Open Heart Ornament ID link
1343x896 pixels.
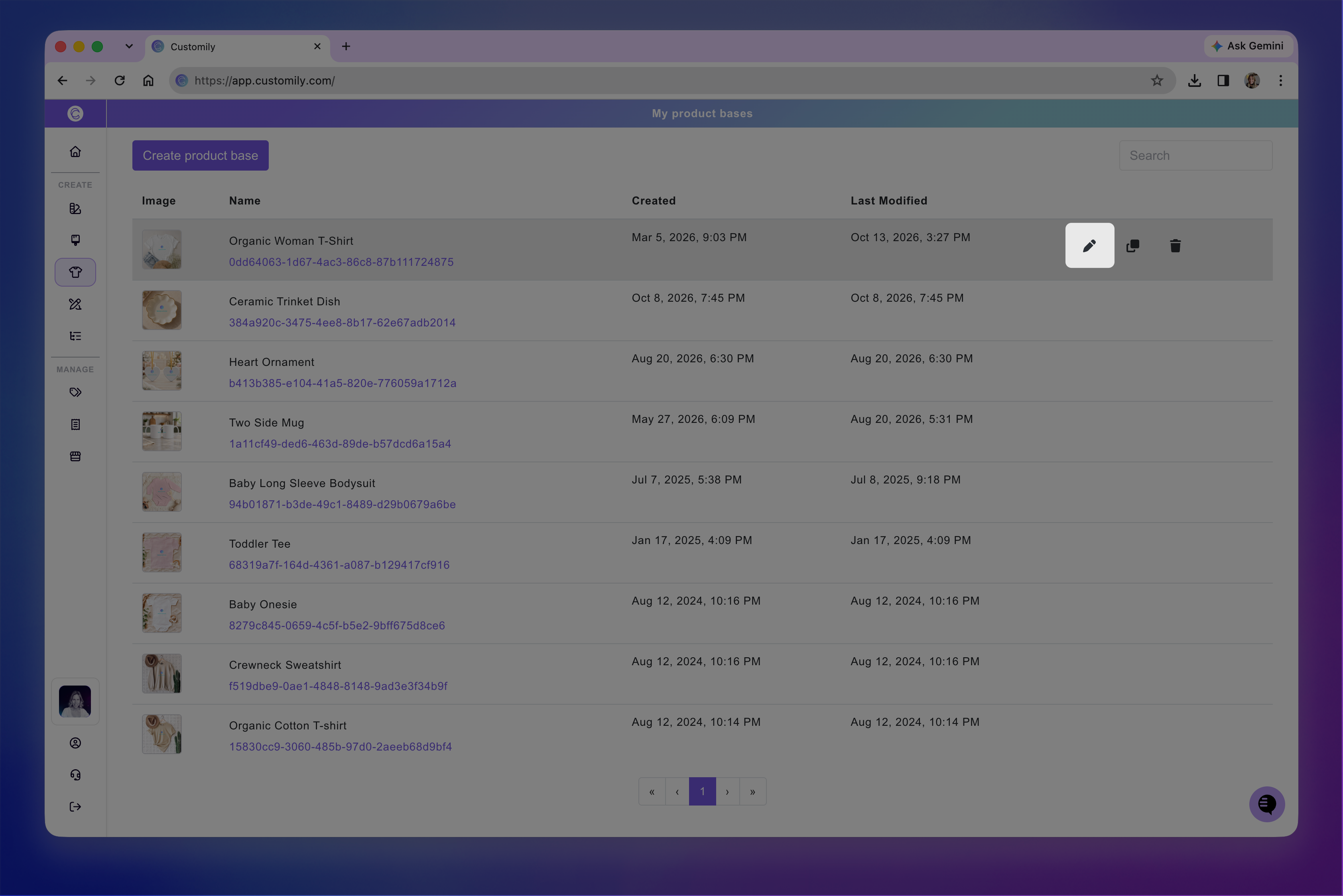coord(343,383)
